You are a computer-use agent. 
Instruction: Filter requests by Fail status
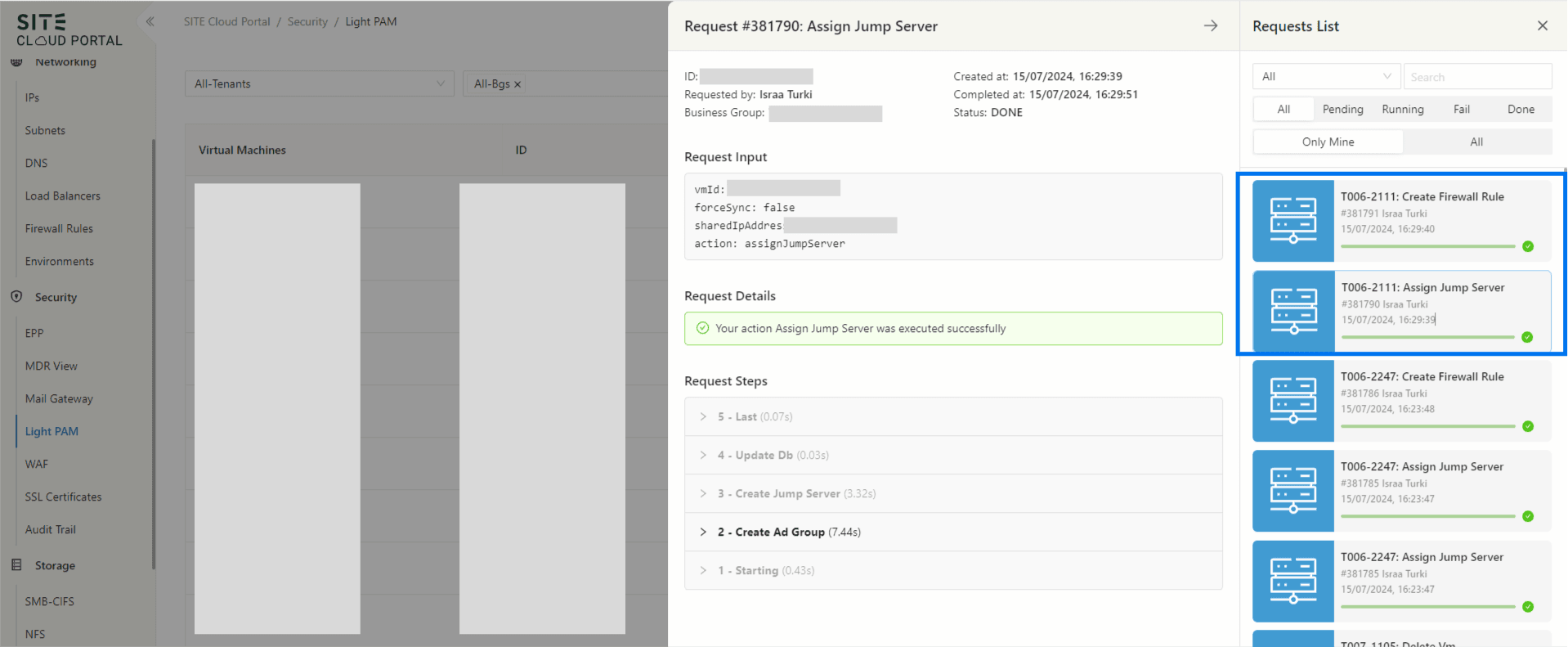click(1461, 109)
